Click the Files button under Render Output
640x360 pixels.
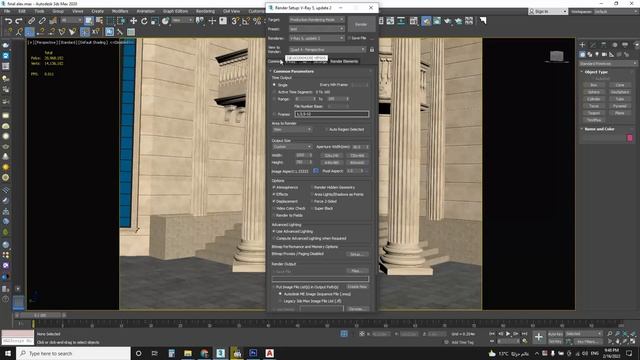pos(357,271)
